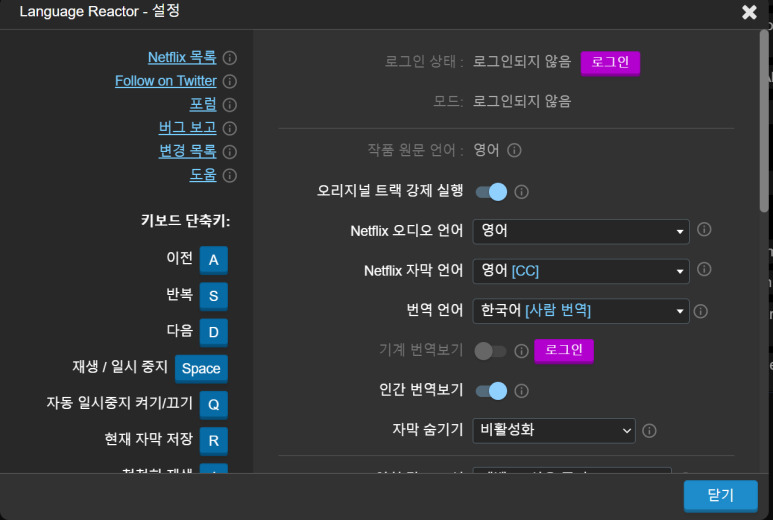The width and height of the screenshot is (773, 520).
Task: Click the Q key for 자동 일시중지
Action: 213,404
